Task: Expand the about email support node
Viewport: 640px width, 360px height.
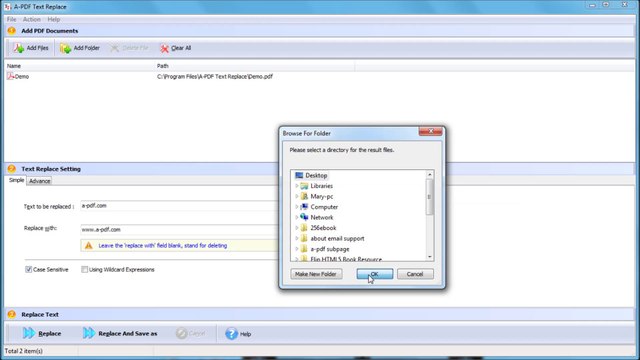Action: (x=297, y=238)
